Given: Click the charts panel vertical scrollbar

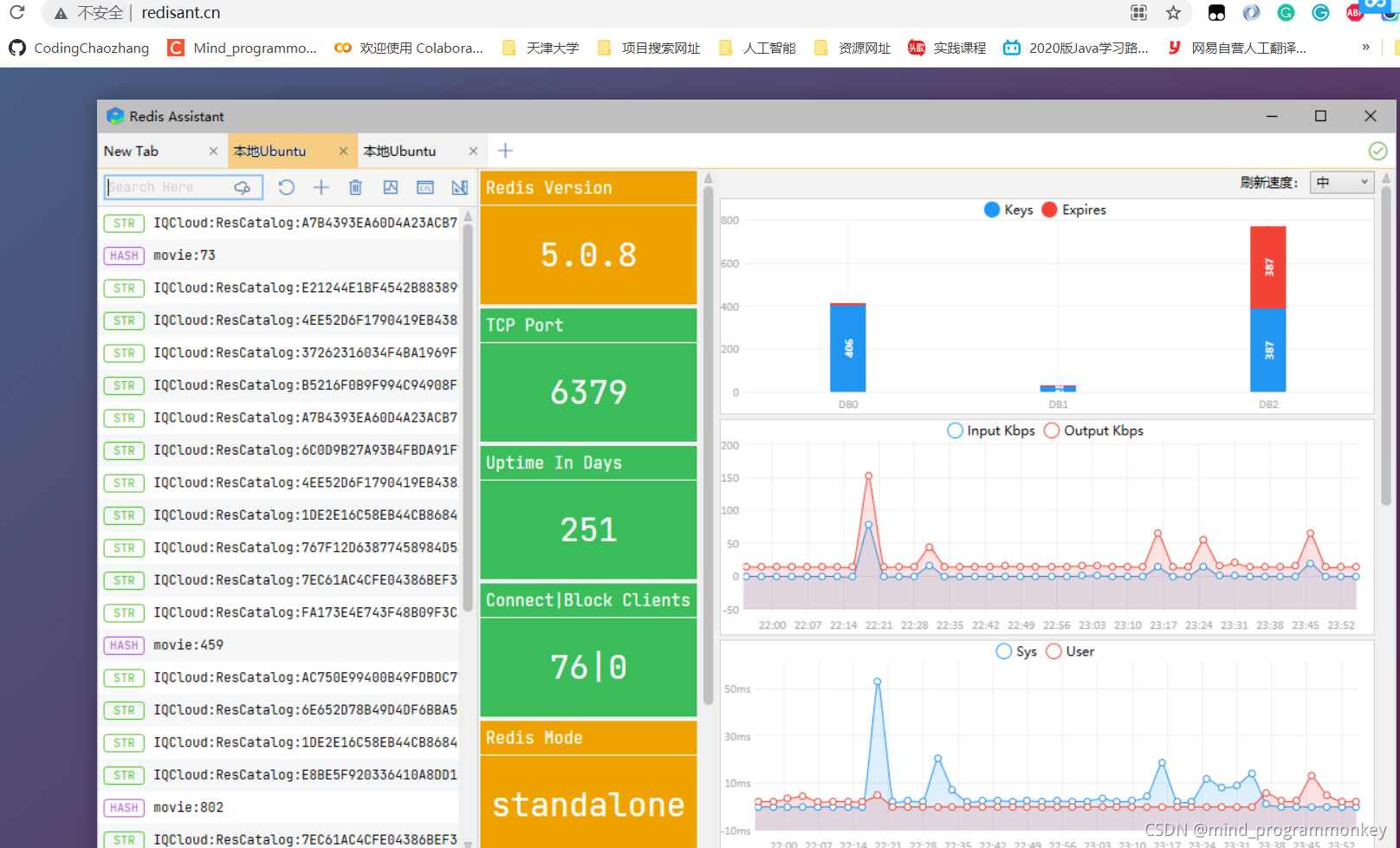Looking at the screenshot, I should tap(1386, 346).
